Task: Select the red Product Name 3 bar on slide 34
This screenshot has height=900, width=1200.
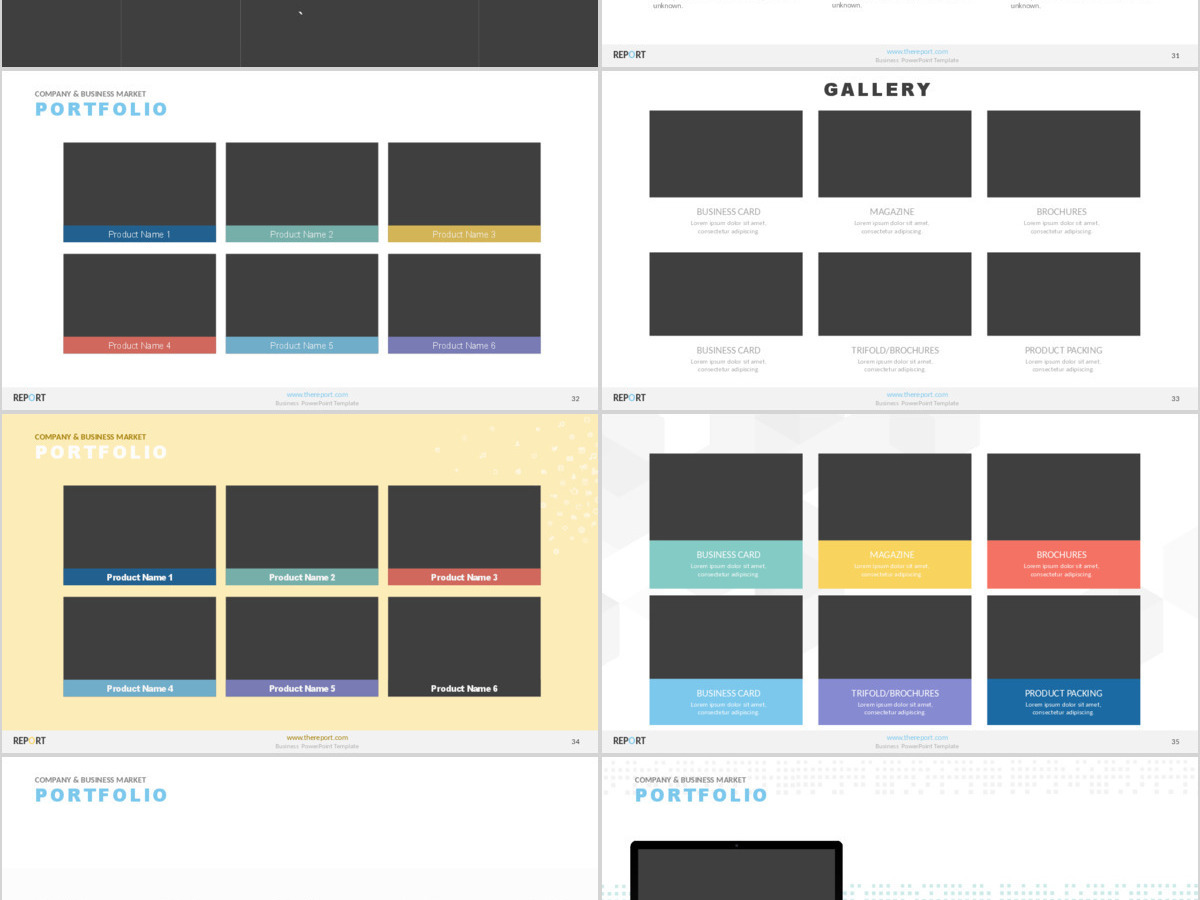Action: click(464, 577)
